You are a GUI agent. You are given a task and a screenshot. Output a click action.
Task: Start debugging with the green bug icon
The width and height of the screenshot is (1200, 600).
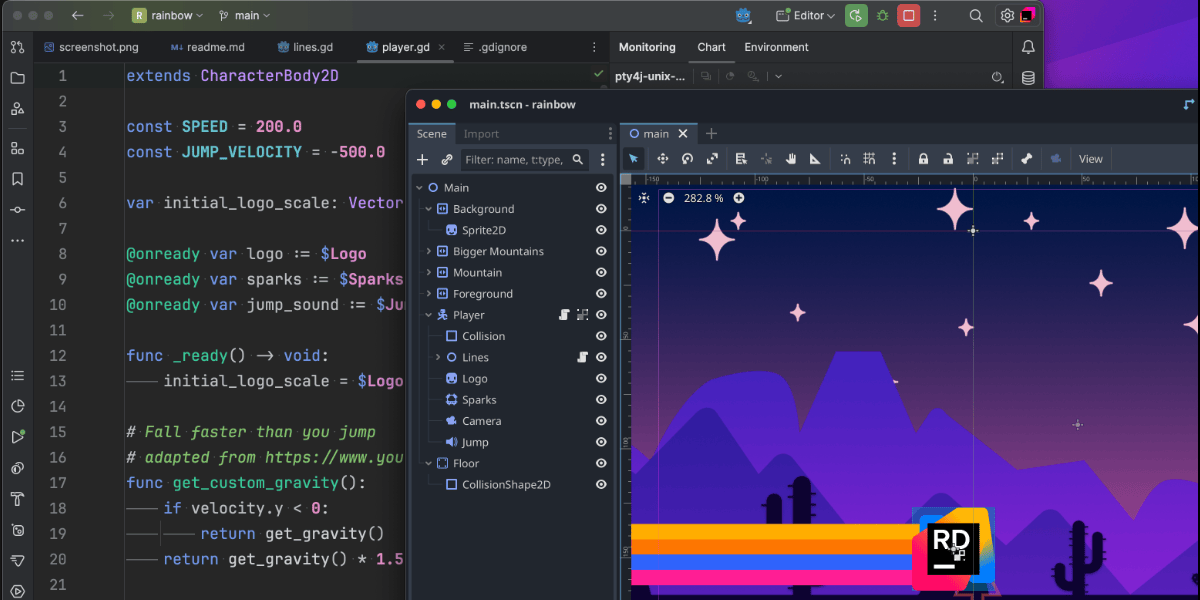[882, 16]
